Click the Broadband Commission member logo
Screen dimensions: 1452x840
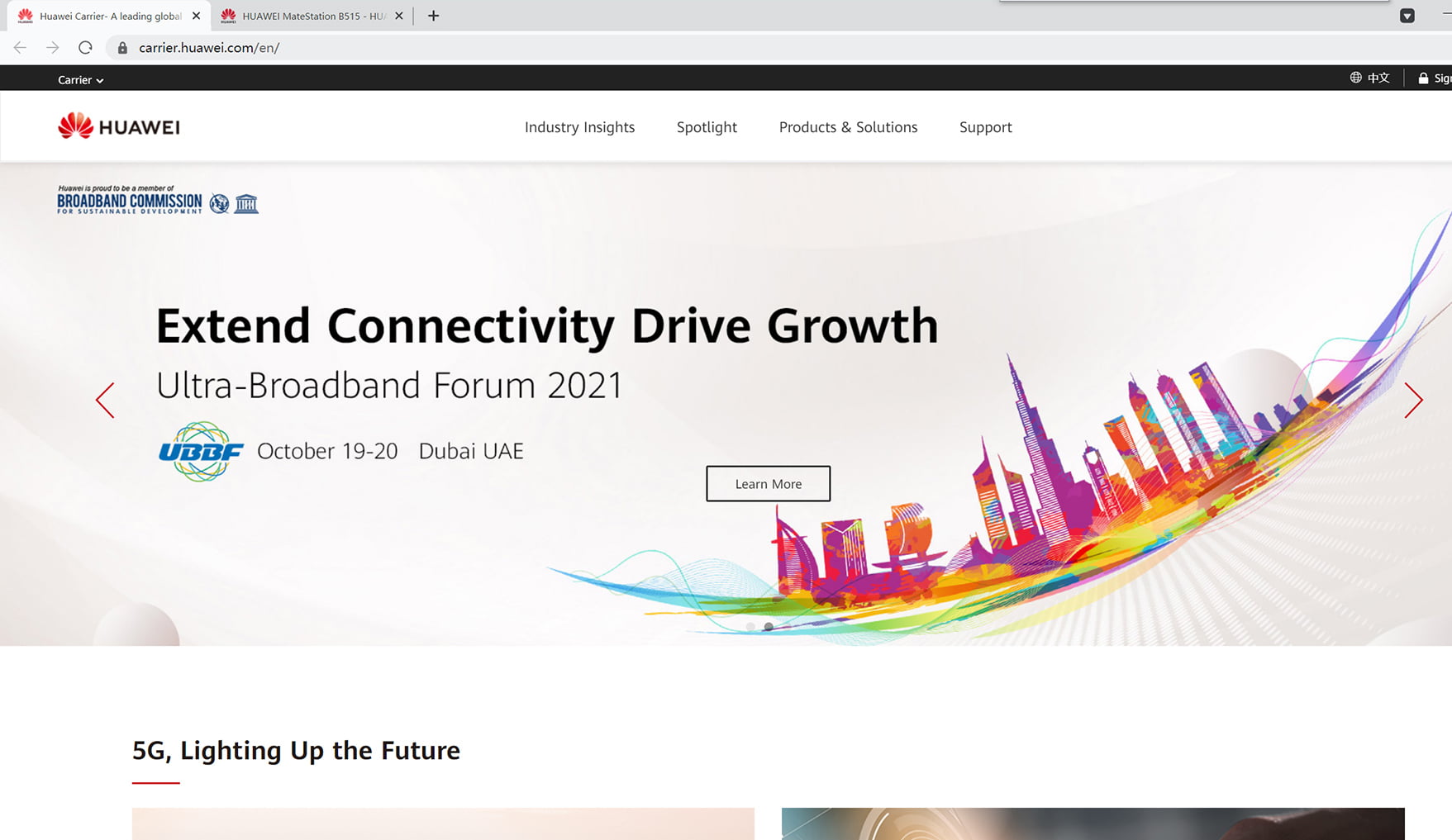click(x=158, y=200)
